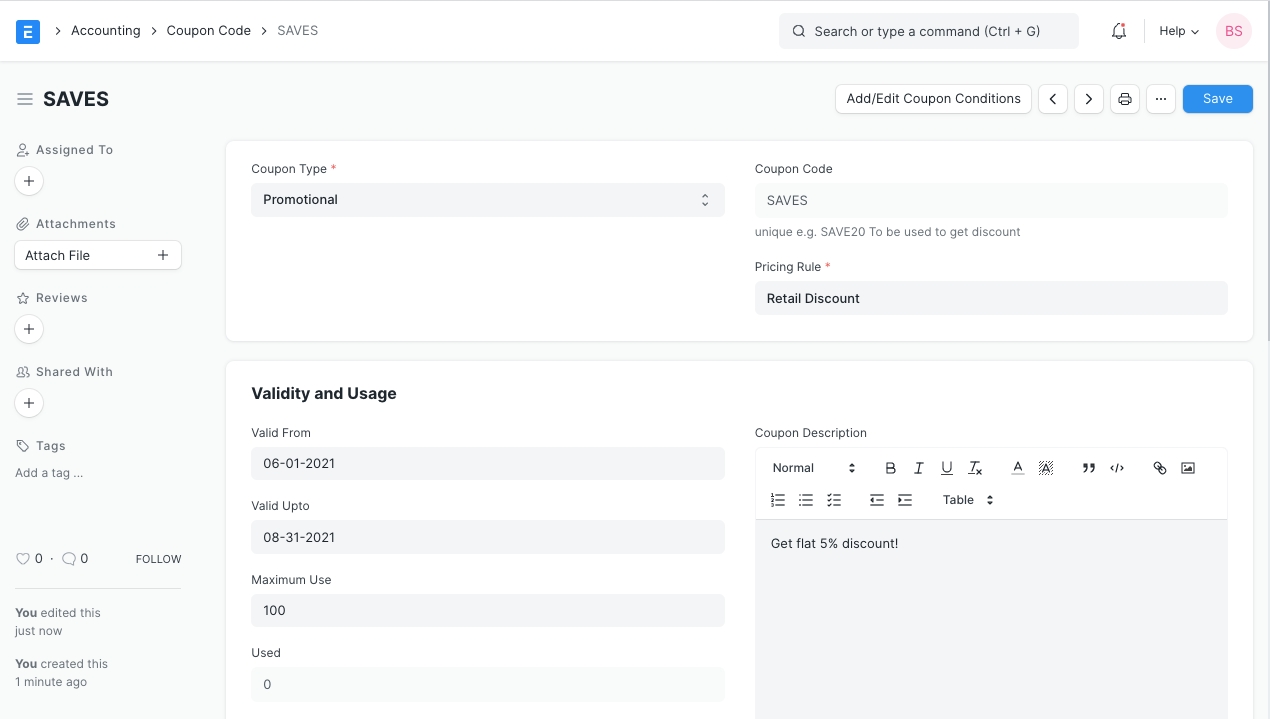This screenshot has width=1270, height=719.
Task: Insert an image into description
Action: click(1187, 468)
